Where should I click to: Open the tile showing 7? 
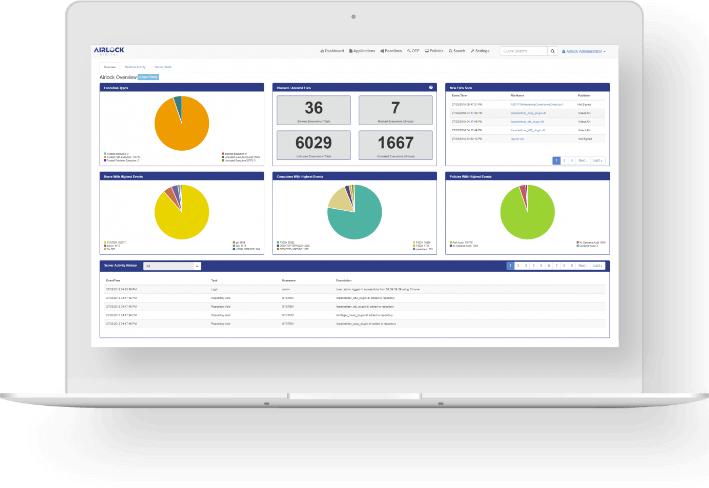click(396, 109)
